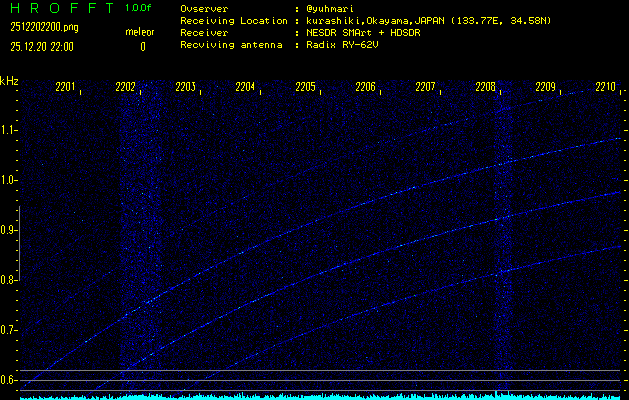Click the 2208 time marker

coord(486,88)
